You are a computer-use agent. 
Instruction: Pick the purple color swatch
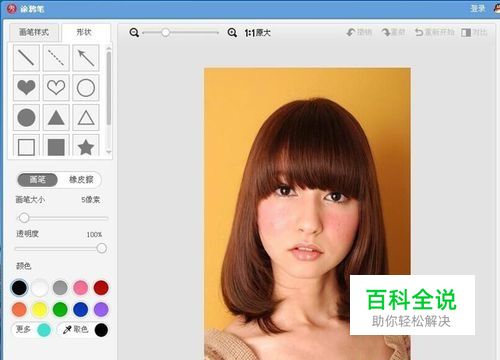[x=101, y=309]
